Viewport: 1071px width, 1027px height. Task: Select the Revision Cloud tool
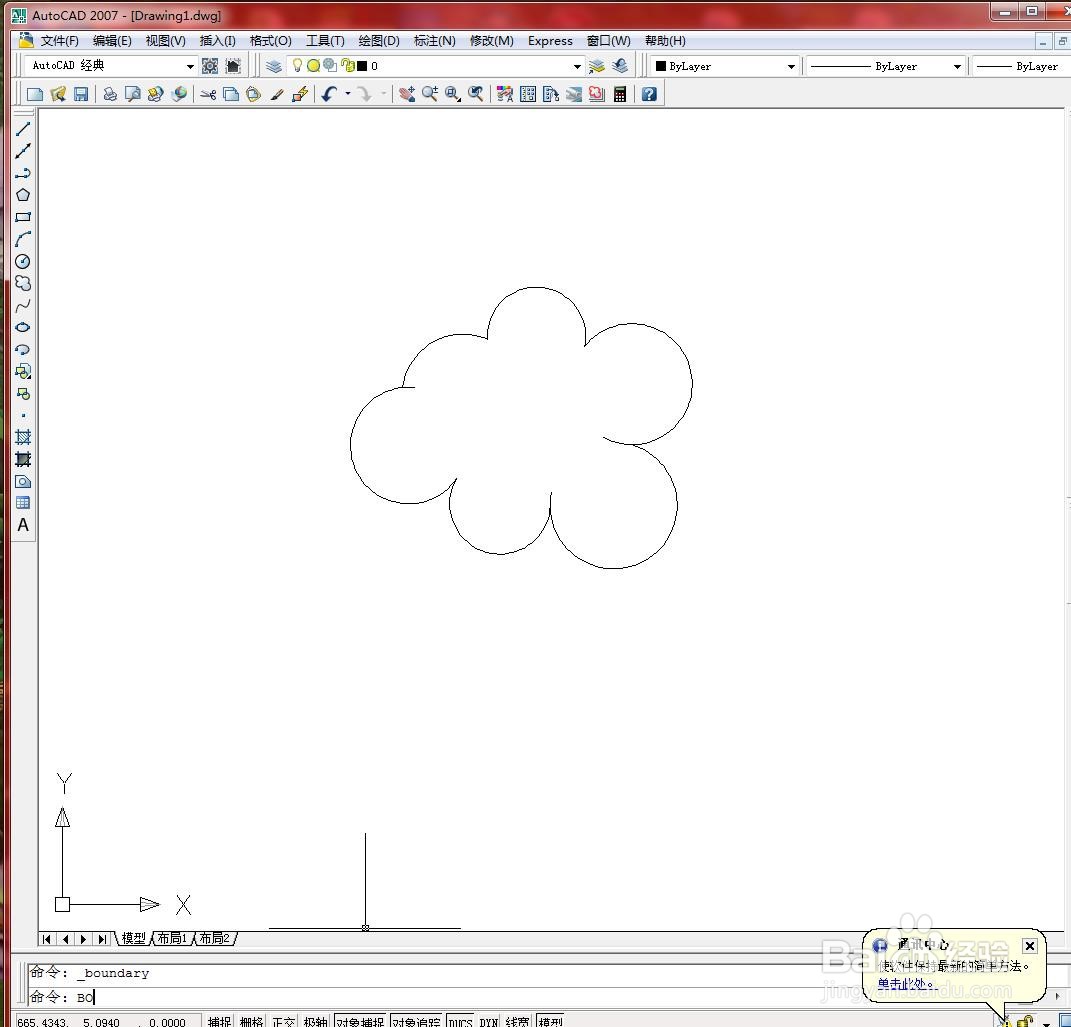point(23,283)
